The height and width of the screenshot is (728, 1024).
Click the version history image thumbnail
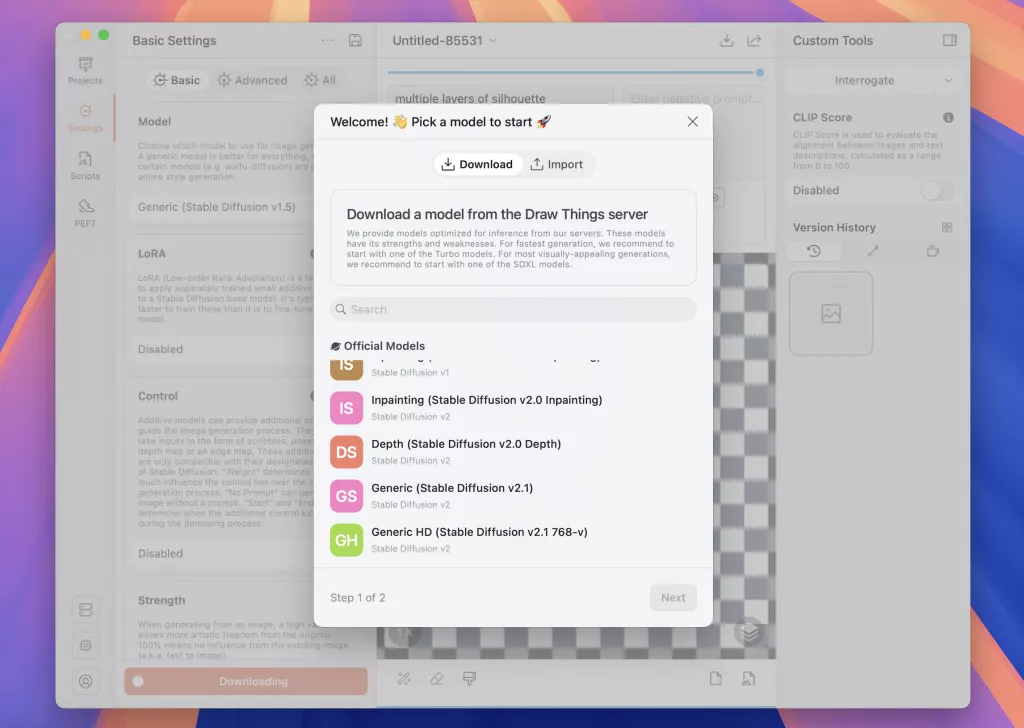(x=831, y=314)
